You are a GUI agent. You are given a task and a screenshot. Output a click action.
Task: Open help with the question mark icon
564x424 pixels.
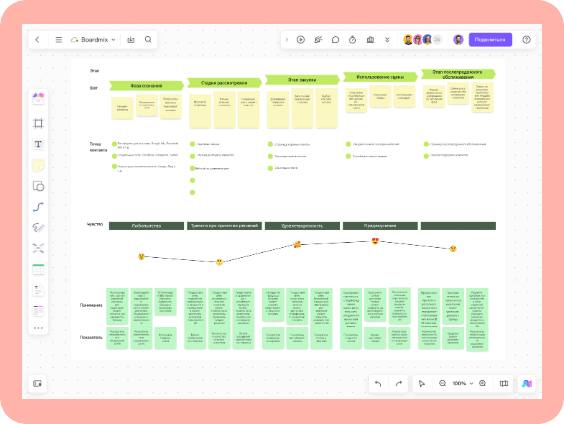[x=526, y=40]
